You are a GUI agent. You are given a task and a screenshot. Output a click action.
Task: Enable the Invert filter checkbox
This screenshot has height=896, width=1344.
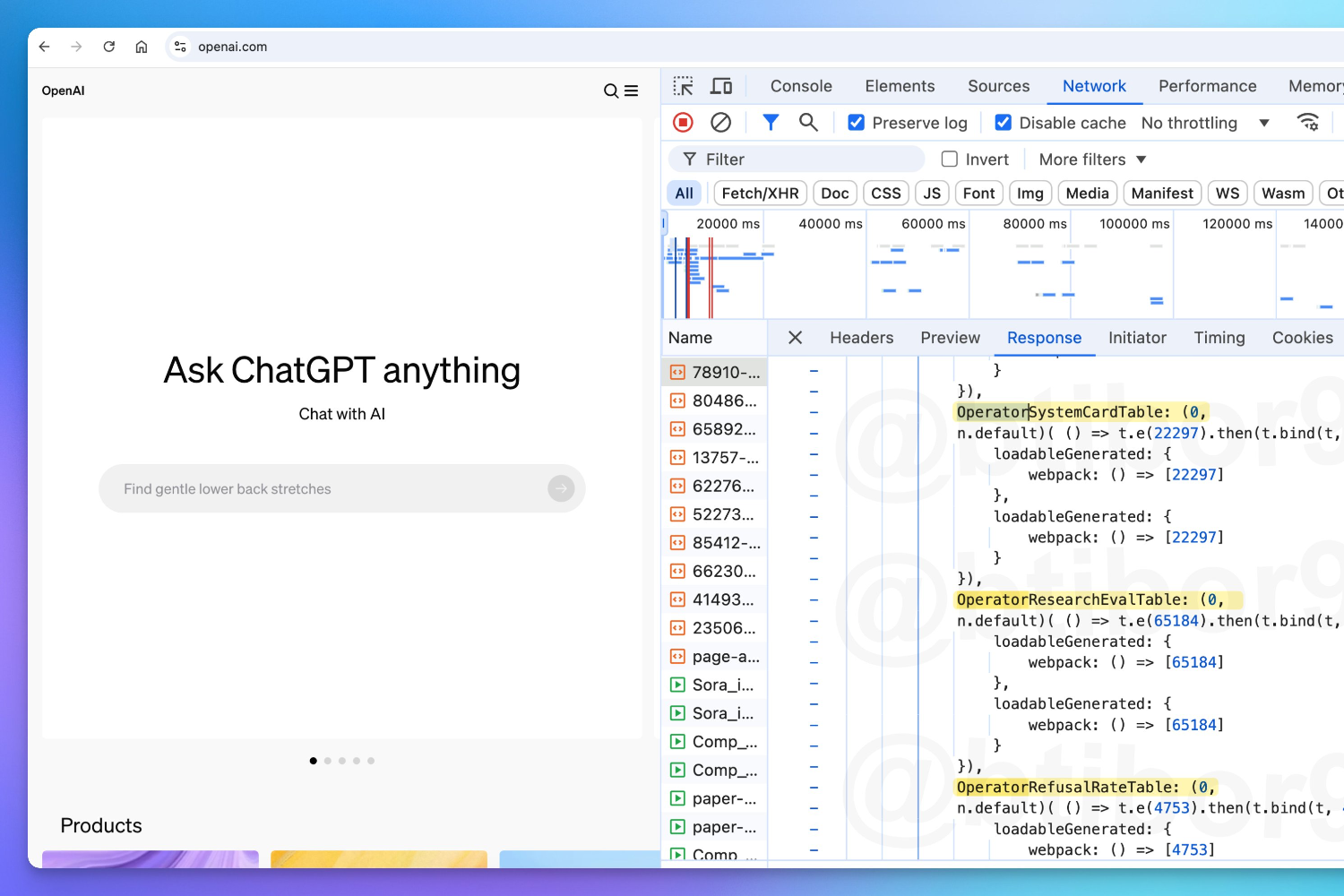(x=950, y=159)
